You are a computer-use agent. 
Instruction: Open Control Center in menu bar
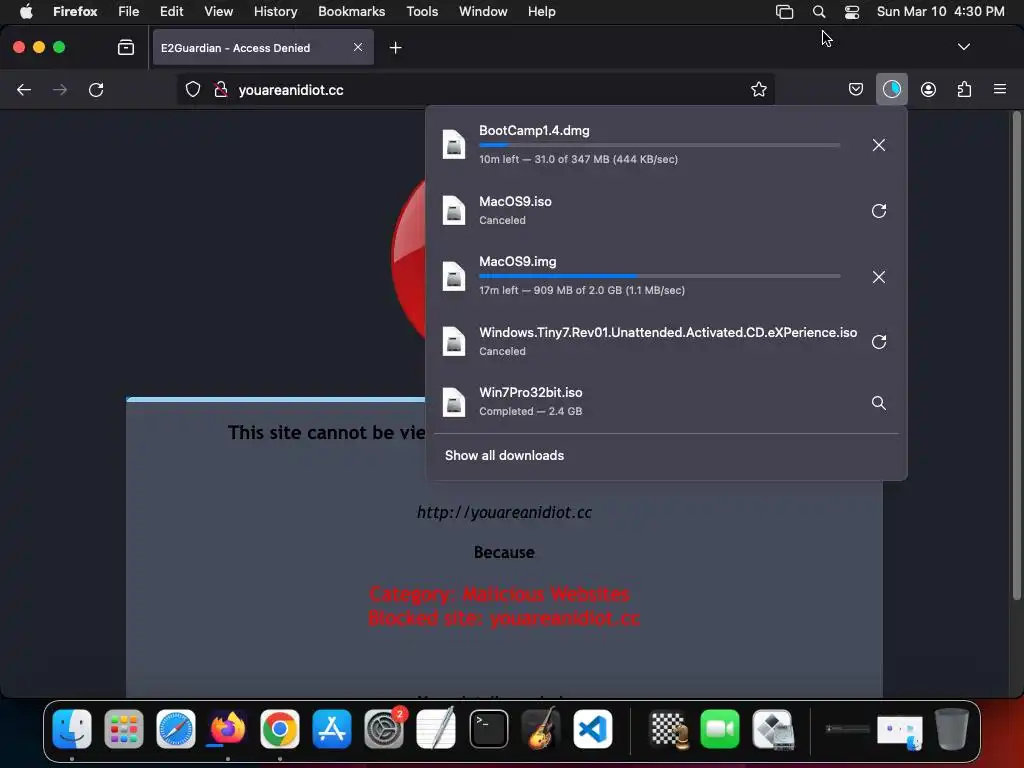coord(852,12)
